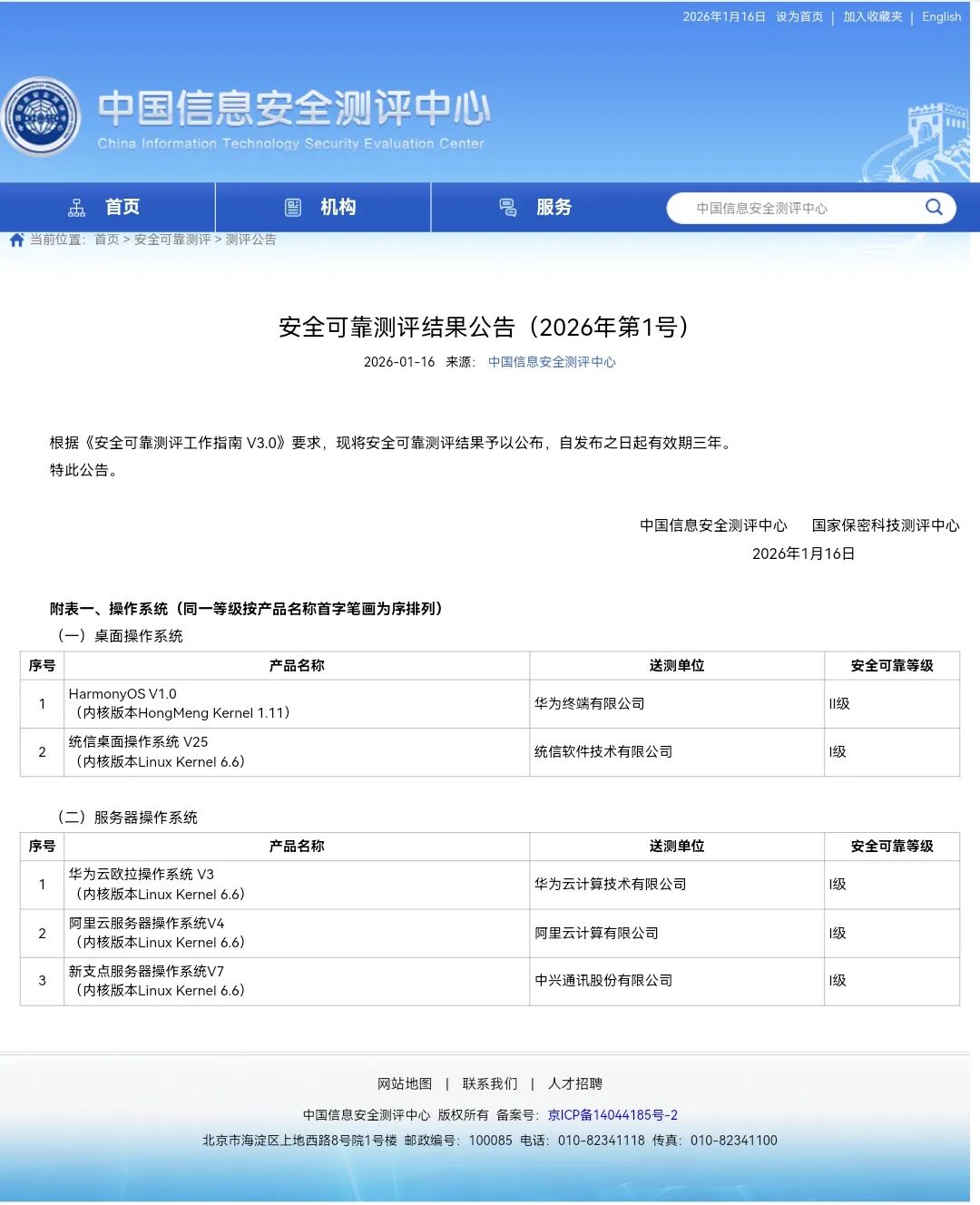The height and width of the screenshot is (1205, 980).
Task: Click the （一）桌面操作系统 subheading
Action: (x=117, y=636)
